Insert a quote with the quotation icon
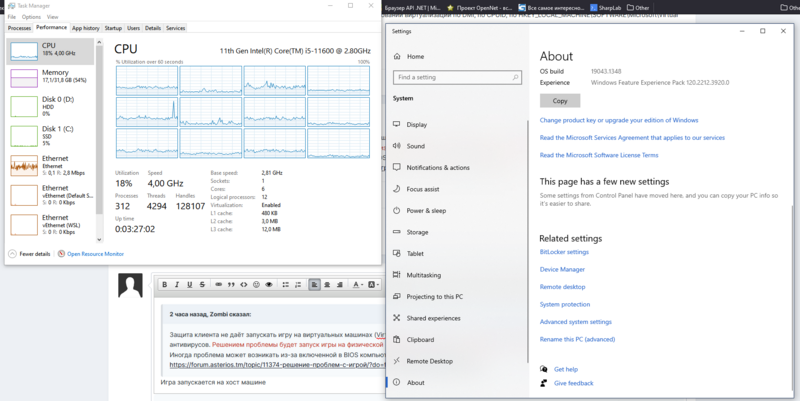The height and width of the screenshot is (401, 800). (x=231, y=285)
